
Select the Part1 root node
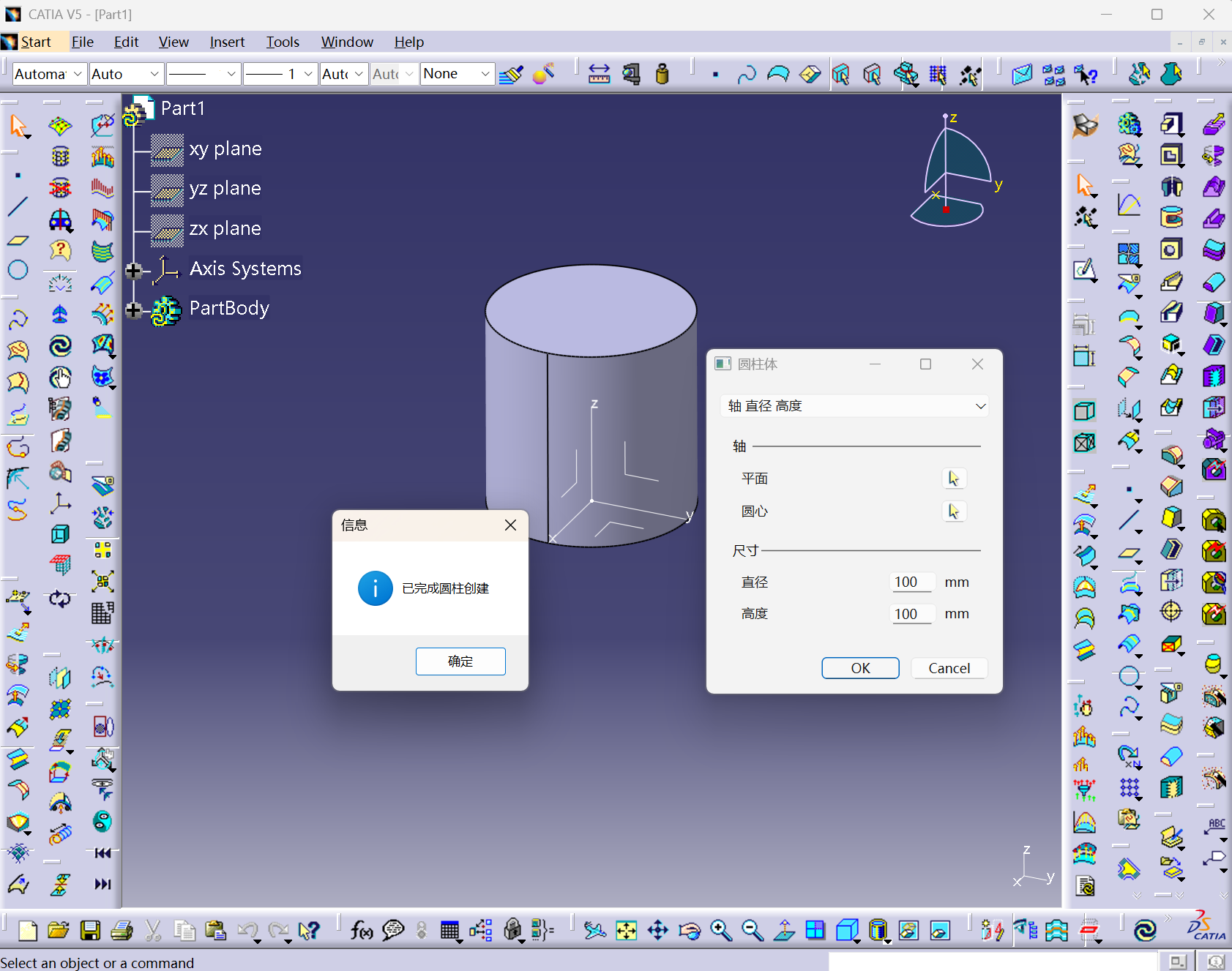183,108
